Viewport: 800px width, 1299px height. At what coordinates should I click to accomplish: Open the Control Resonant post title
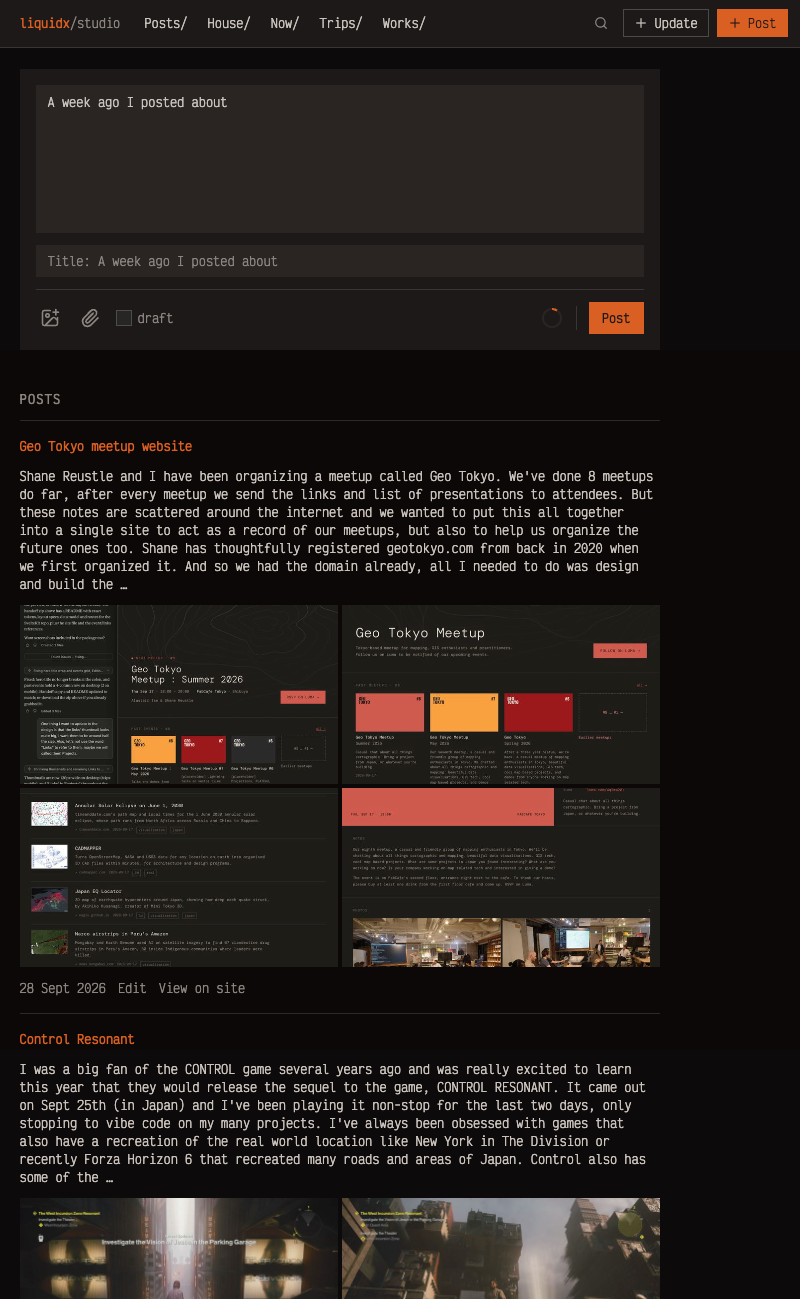point(76,1039)
